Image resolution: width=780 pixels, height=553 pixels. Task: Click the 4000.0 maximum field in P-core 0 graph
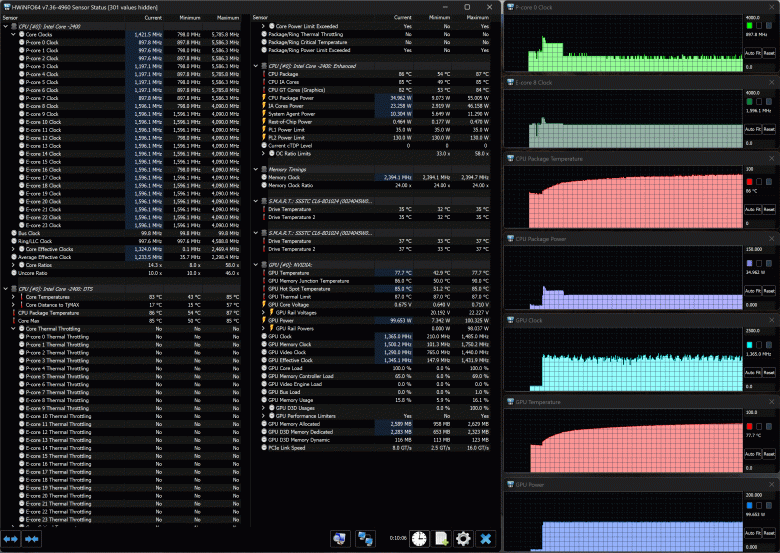coord(760,17)
